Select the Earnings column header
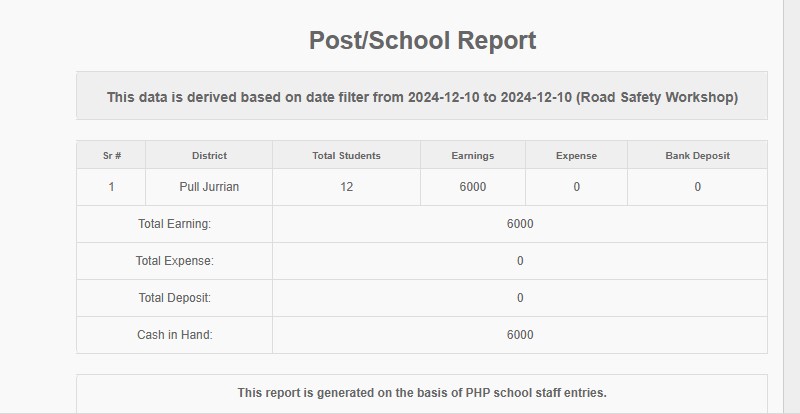The width and height of the screenshot is (800, 414). 473,156
